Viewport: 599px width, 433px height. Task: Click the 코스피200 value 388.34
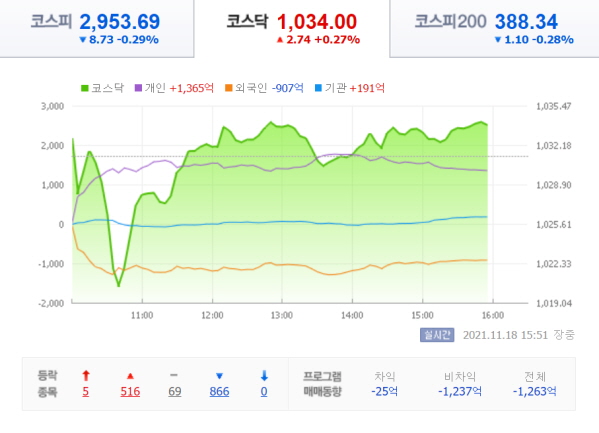pyautogui.click(x=526, y=22)
